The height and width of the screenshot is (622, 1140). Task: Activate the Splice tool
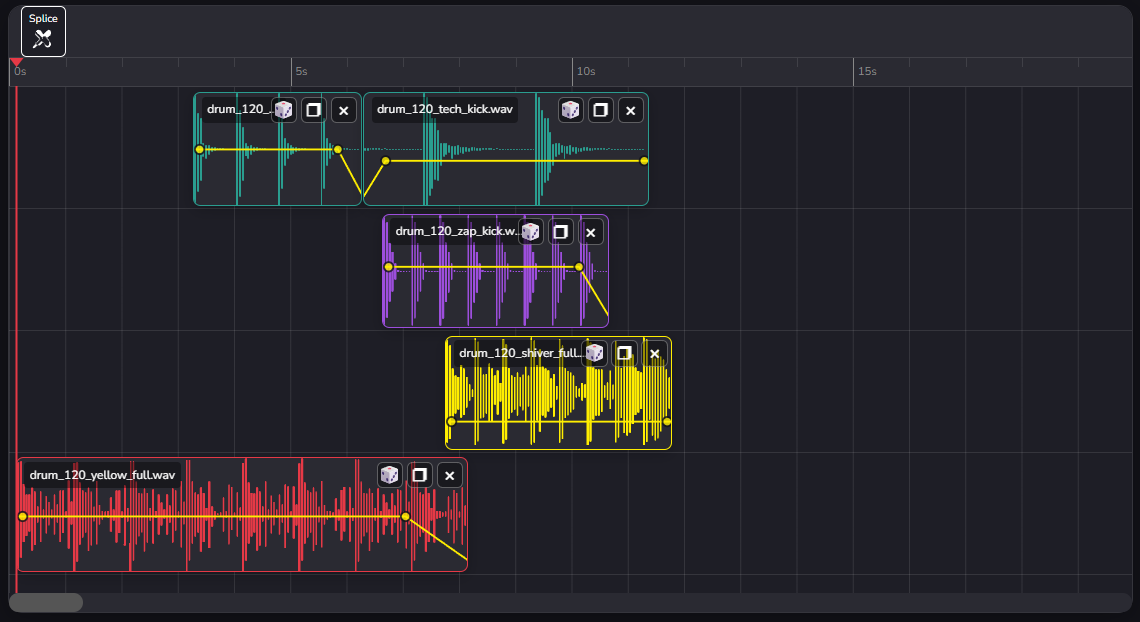coord(43,31)
